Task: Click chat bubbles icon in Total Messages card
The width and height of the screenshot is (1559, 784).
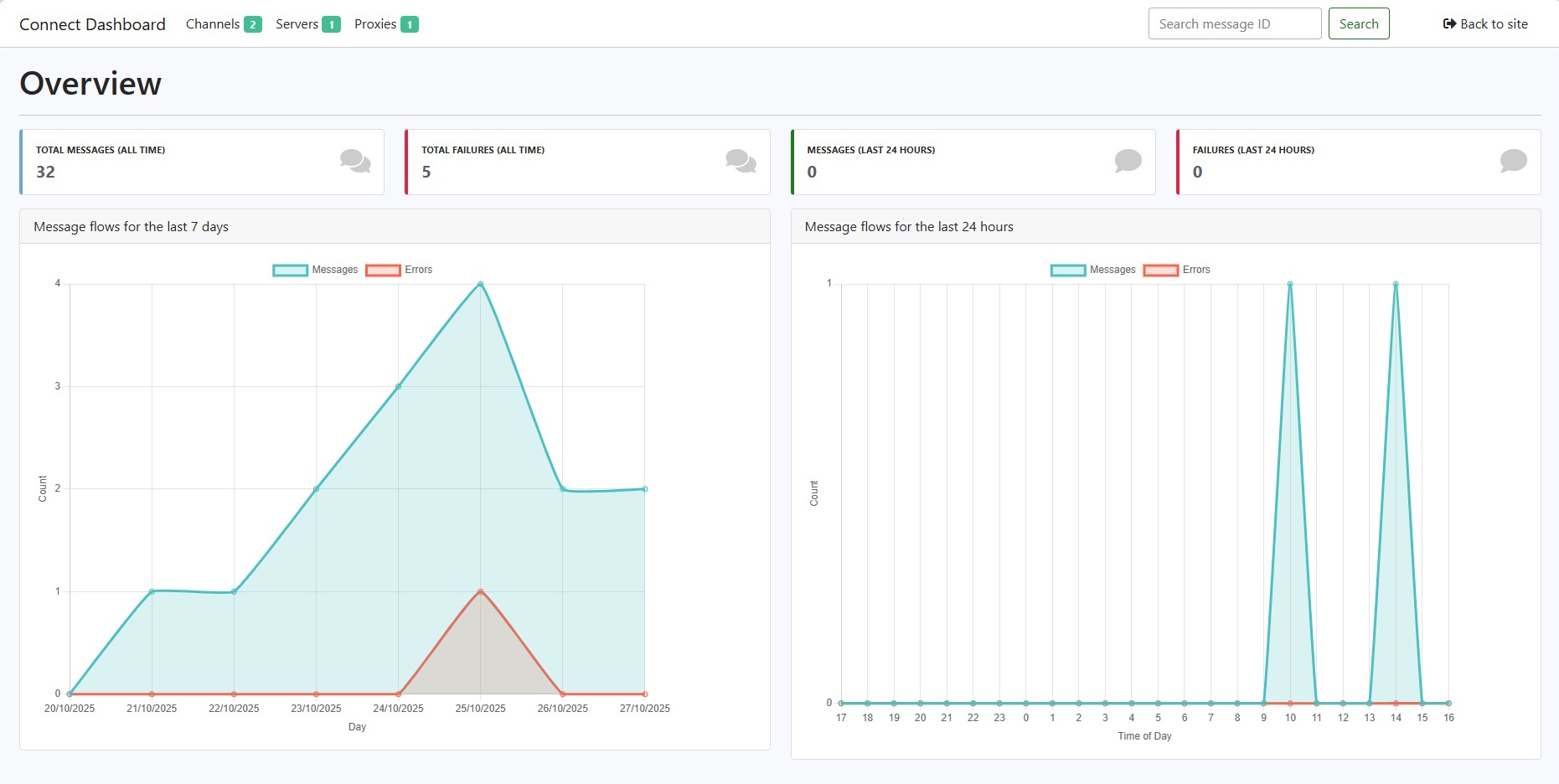Action: coord(355,161)
